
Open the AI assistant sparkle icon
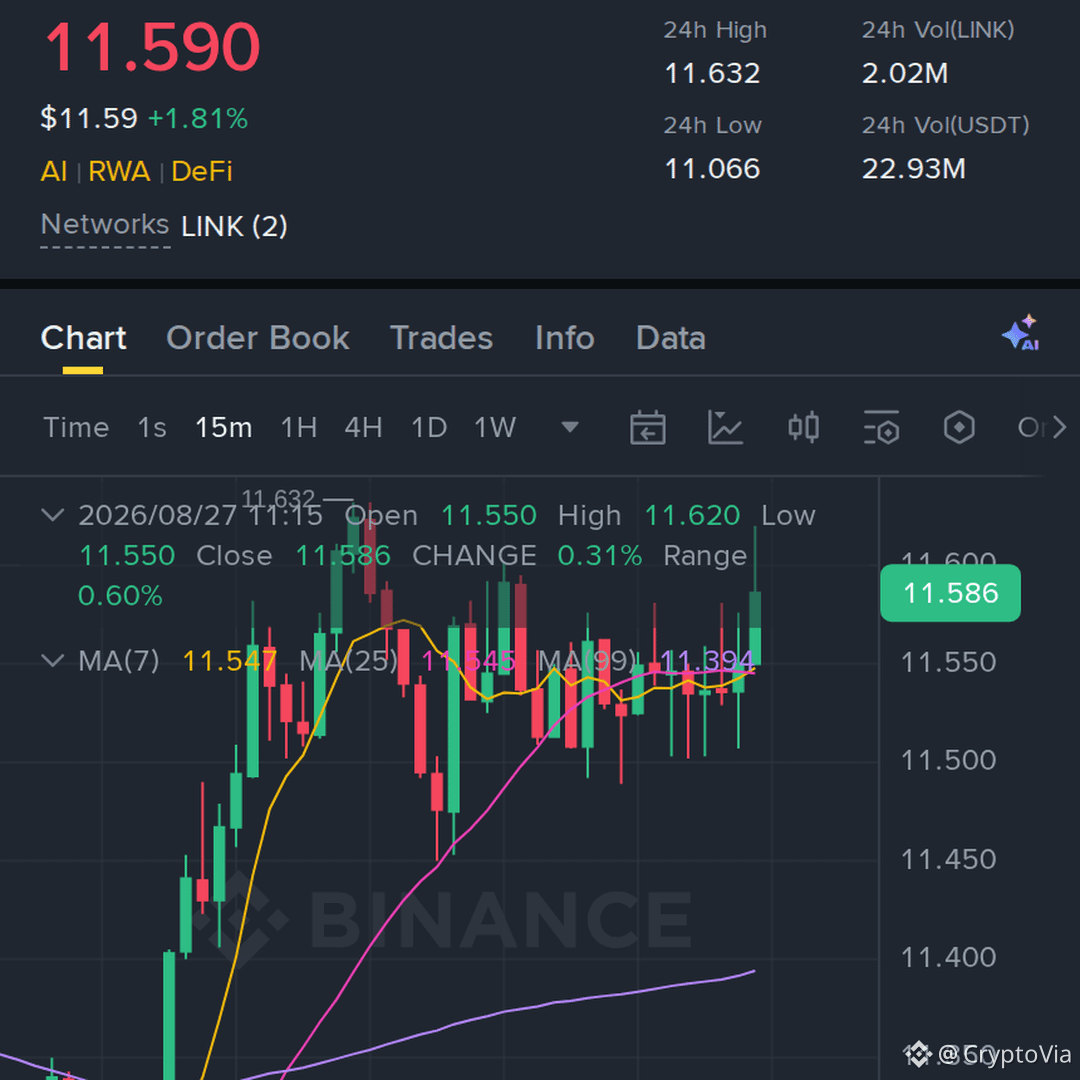[1021, 333]
